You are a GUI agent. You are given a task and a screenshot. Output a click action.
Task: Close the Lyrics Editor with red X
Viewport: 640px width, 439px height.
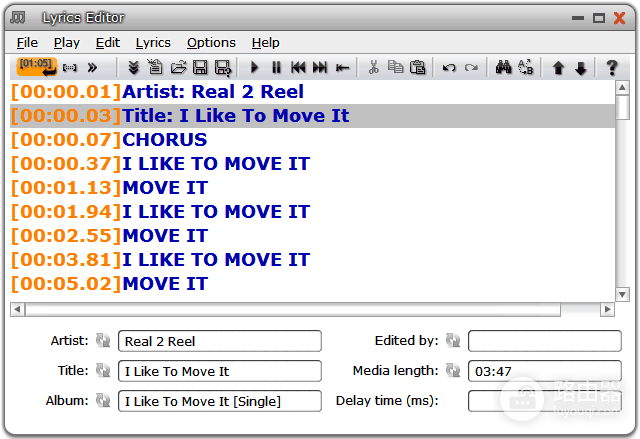(x=620, y=18)
